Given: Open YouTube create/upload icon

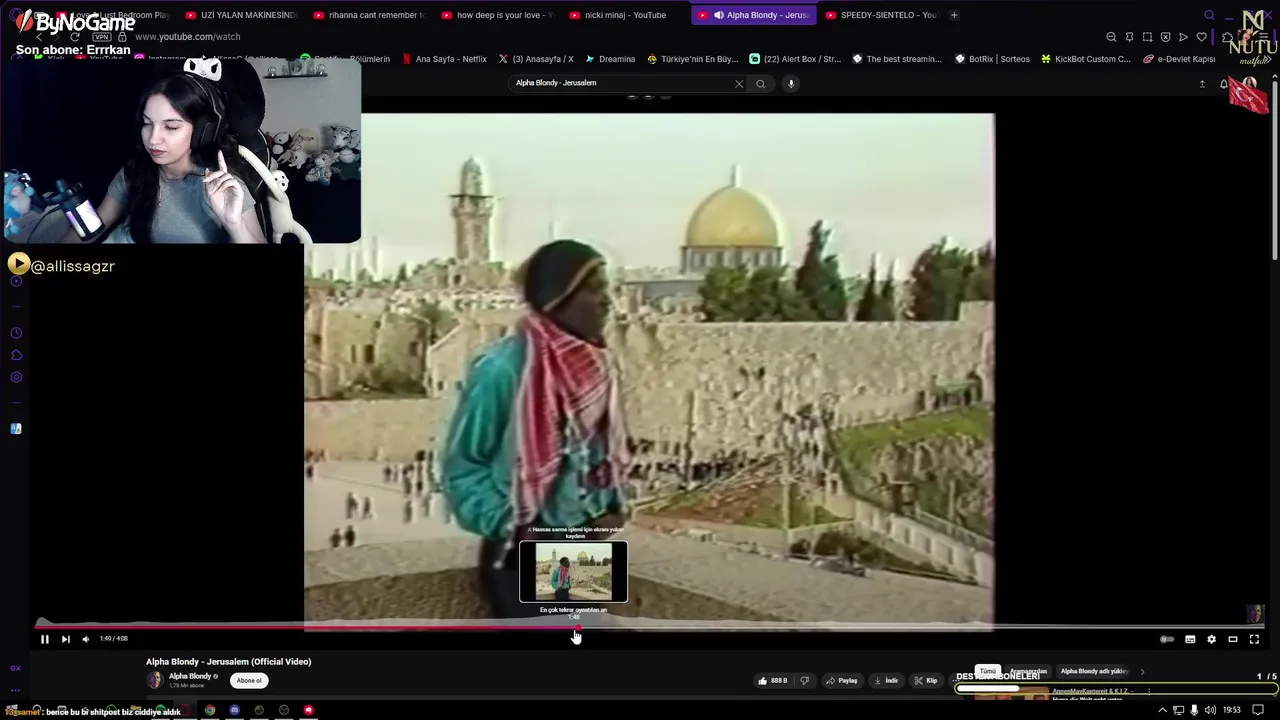Looking at the screenshot, I should pyautogui.click(x=1202, y=84).
